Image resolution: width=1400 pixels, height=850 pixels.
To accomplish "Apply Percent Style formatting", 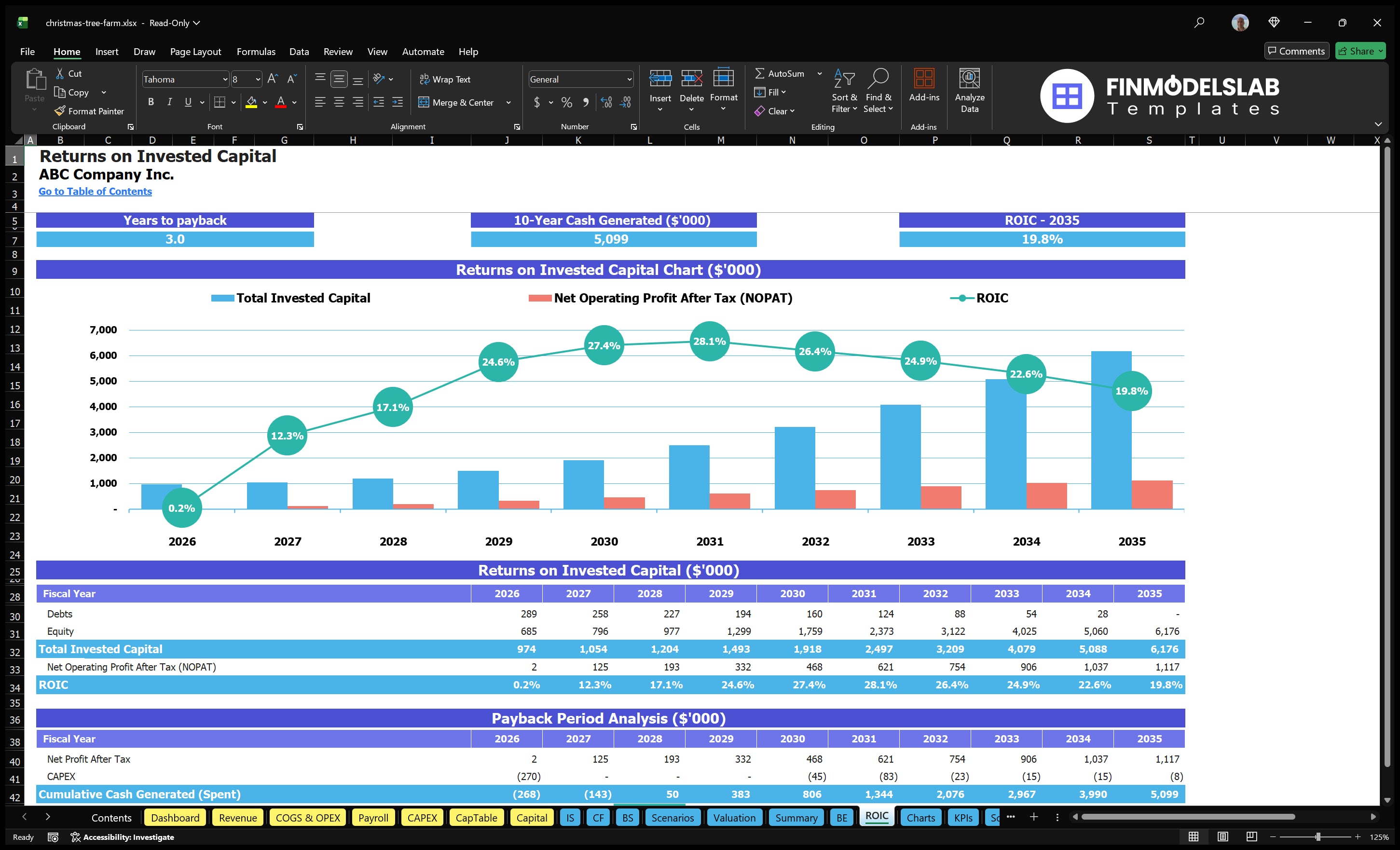I will [x=566, y=102].
